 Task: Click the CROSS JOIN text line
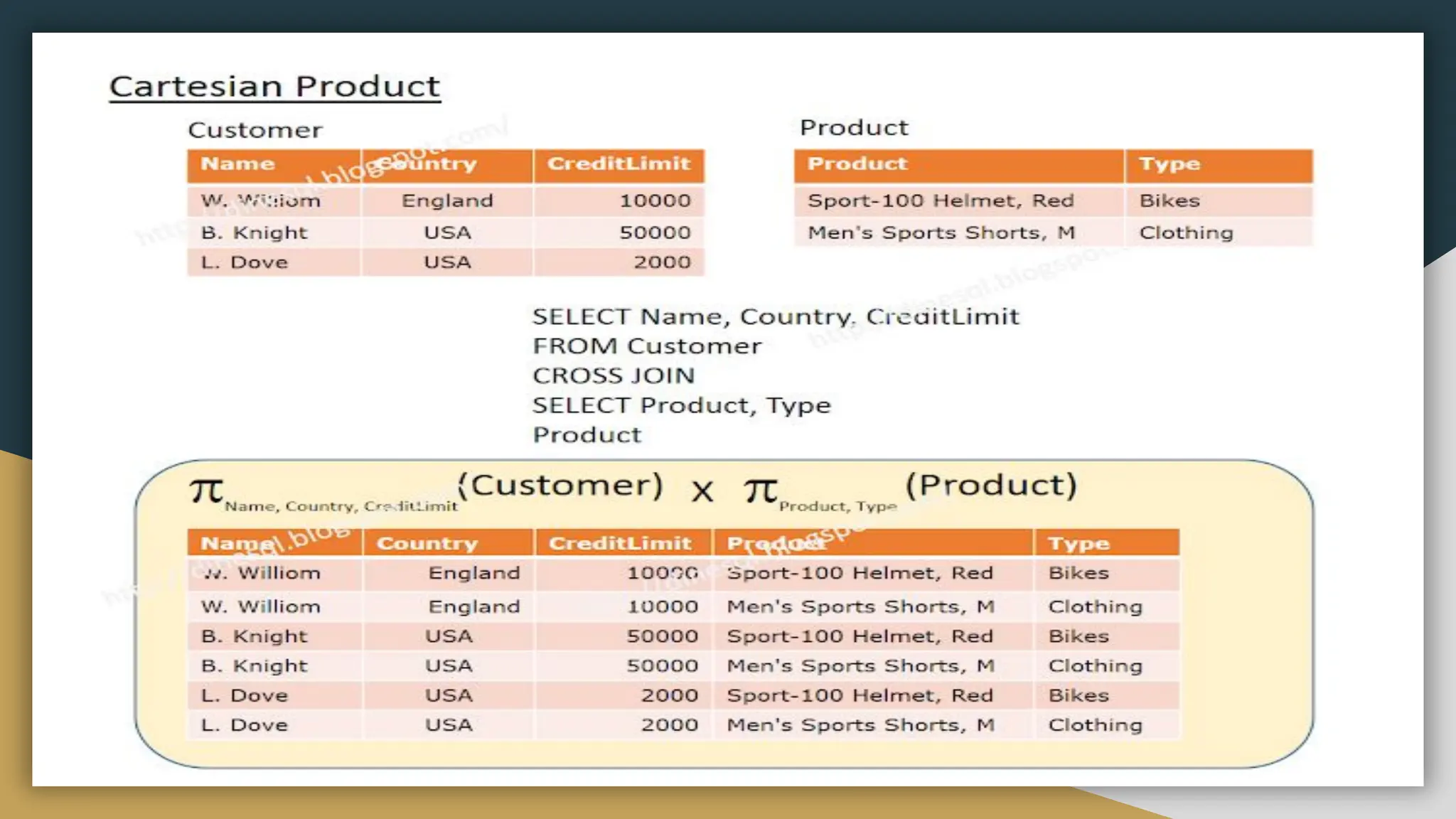[x=613, y=375]
